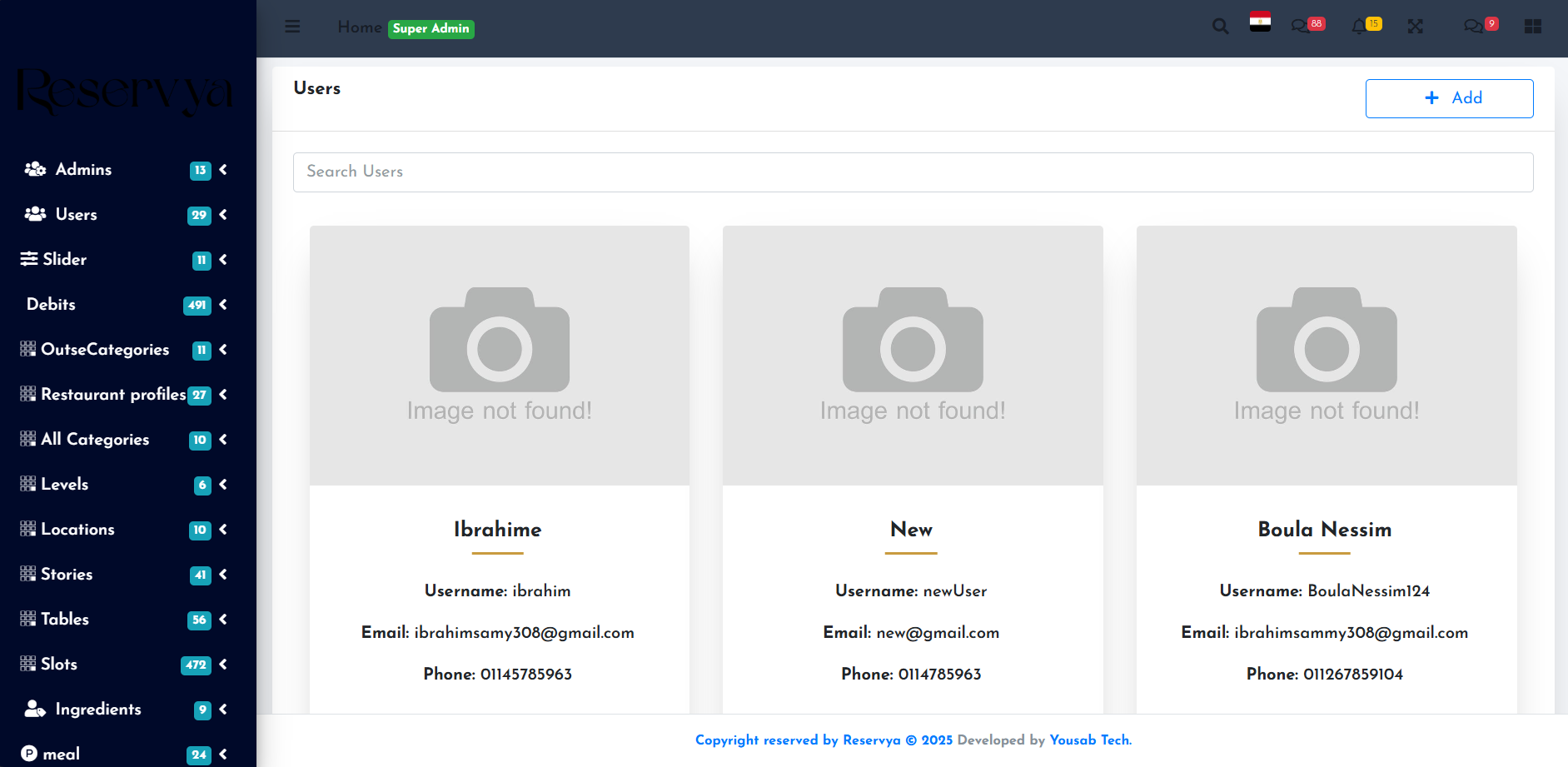Open the Stories sidebar item
This screenshot has height=767, width=1568.
click(x=67, y=575)
